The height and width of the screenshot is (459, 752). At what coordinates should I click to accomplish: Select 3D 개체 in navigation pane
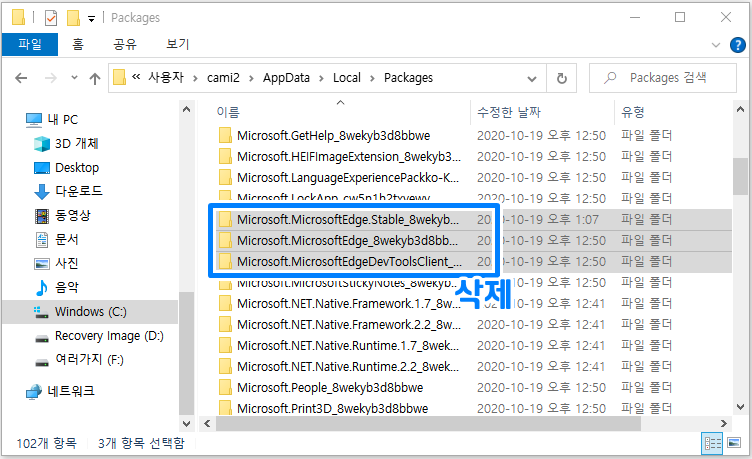point(66,143)
